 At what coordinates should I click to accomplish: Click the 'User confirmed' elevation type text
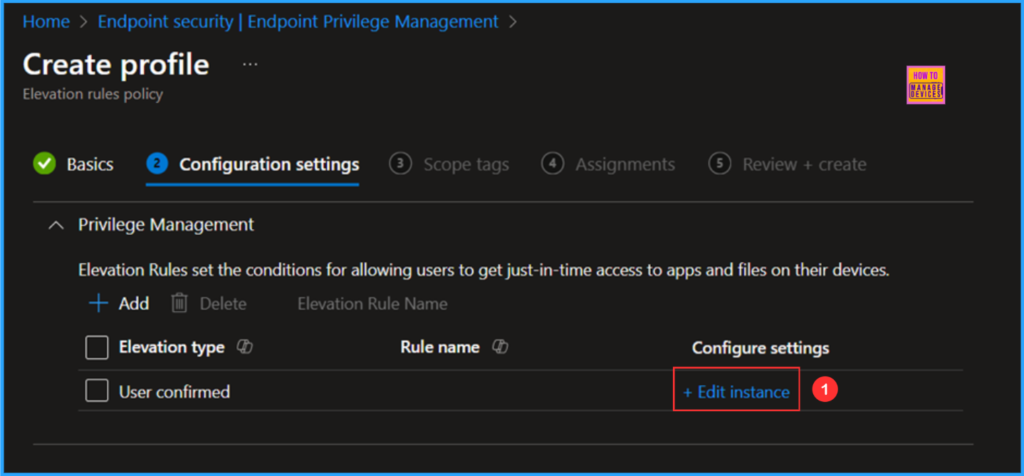click(174, 392)
